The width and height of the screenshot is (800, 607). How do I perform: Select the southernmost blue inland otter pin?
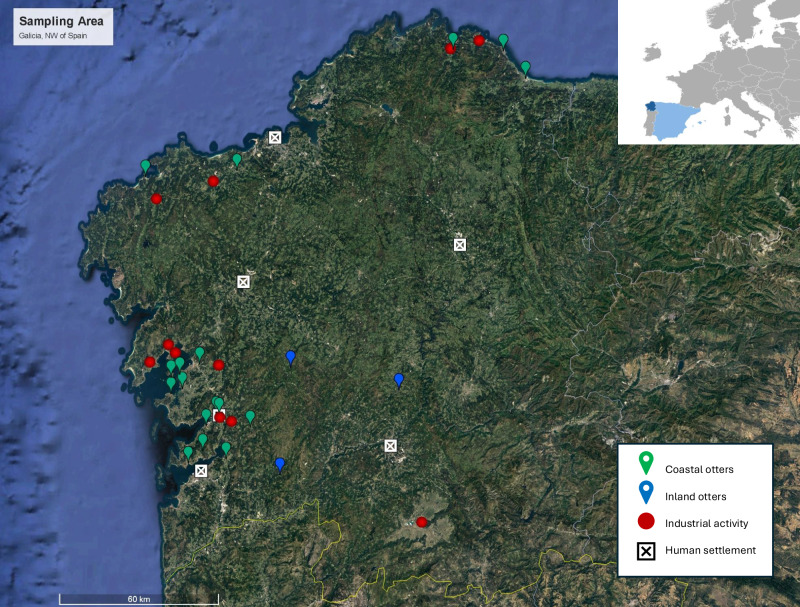coord(280,463)
